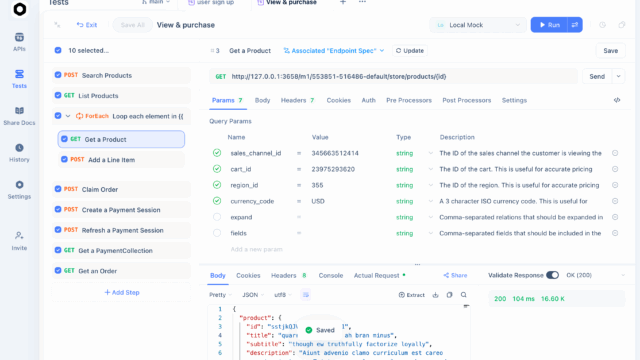Image resolution: width=640 pixels, height=360 pixels.
Task: Copy response body using copy icon
Action: (449, 295)
